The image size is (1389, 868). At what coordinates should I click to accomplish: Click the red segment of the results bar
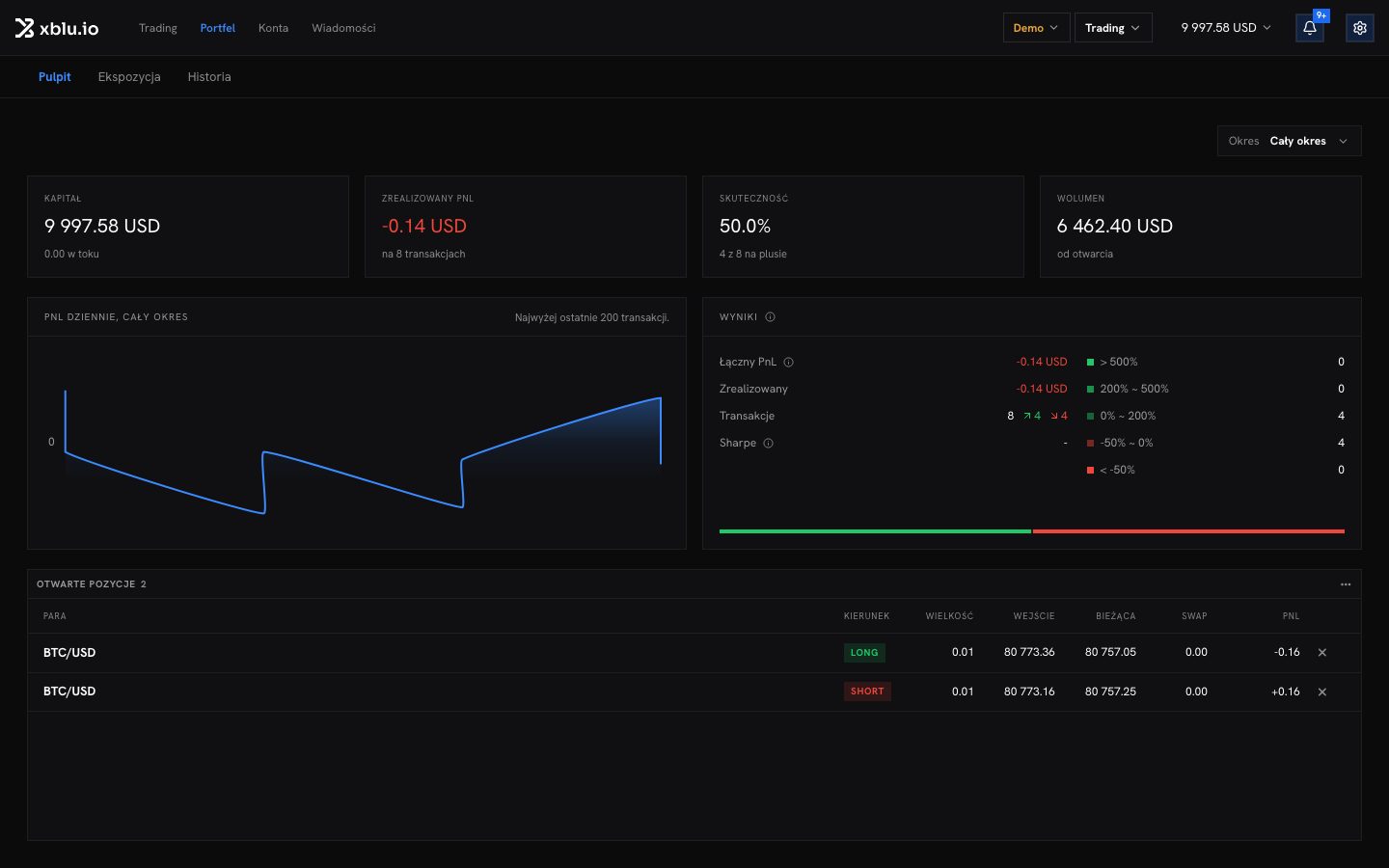tap(1188, 531)
